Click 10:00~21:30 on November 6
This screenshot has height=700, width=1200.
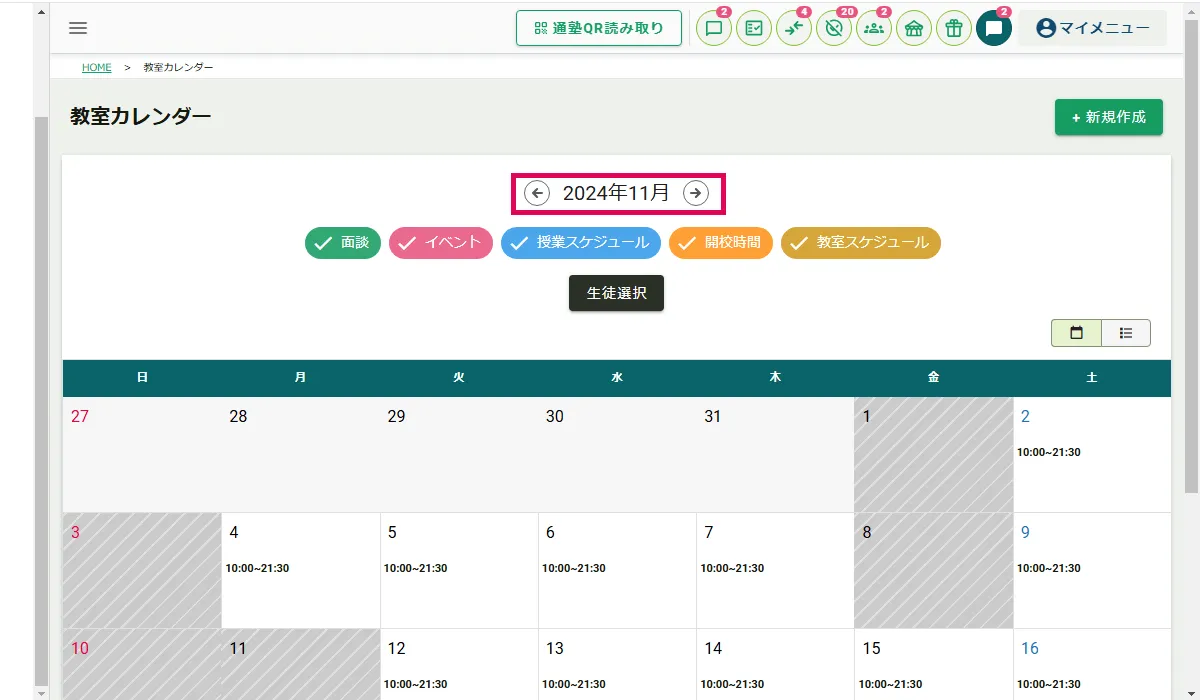point(574,568)
